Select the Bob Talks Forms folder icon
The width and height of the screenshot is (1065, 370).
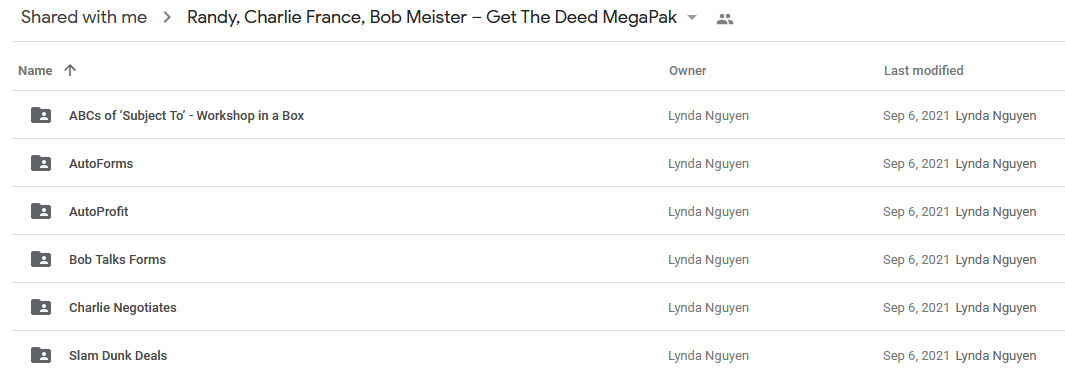(x=41, y=259)
